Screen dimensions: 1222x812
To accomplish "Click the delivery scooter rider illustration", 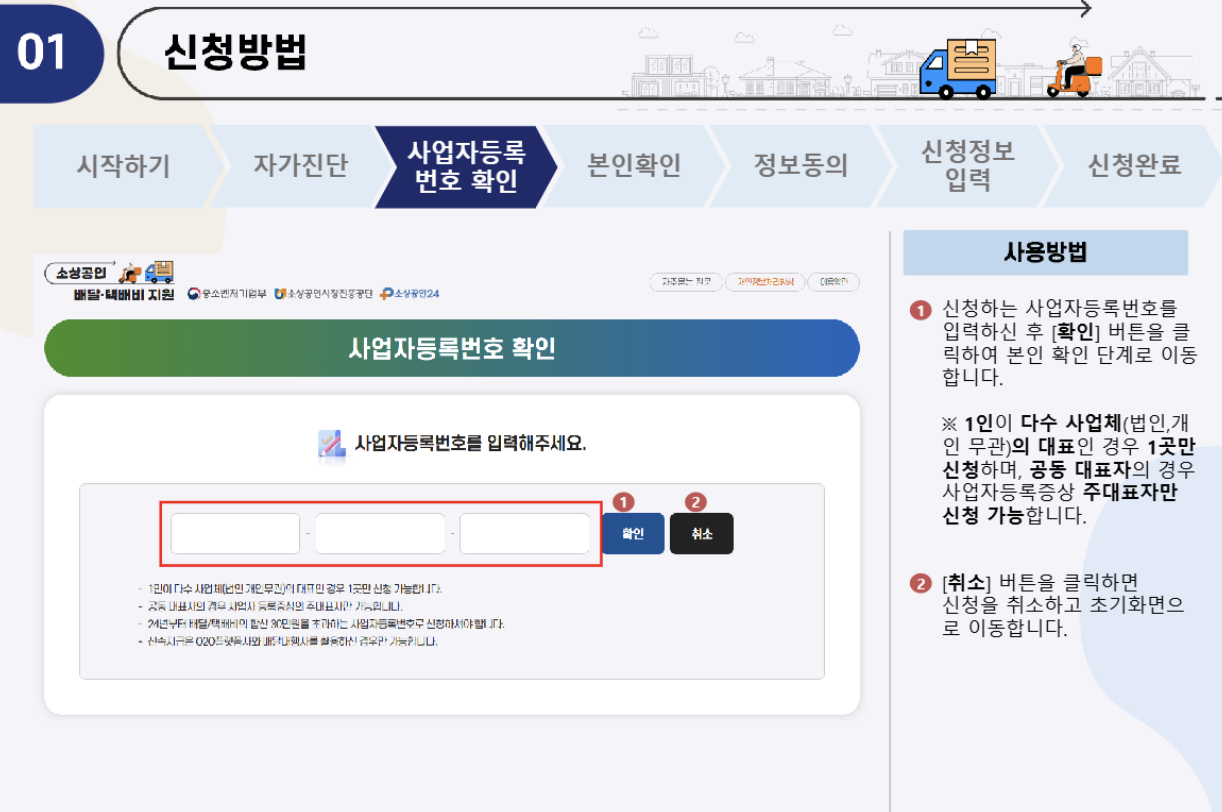I will (1075, 67).
